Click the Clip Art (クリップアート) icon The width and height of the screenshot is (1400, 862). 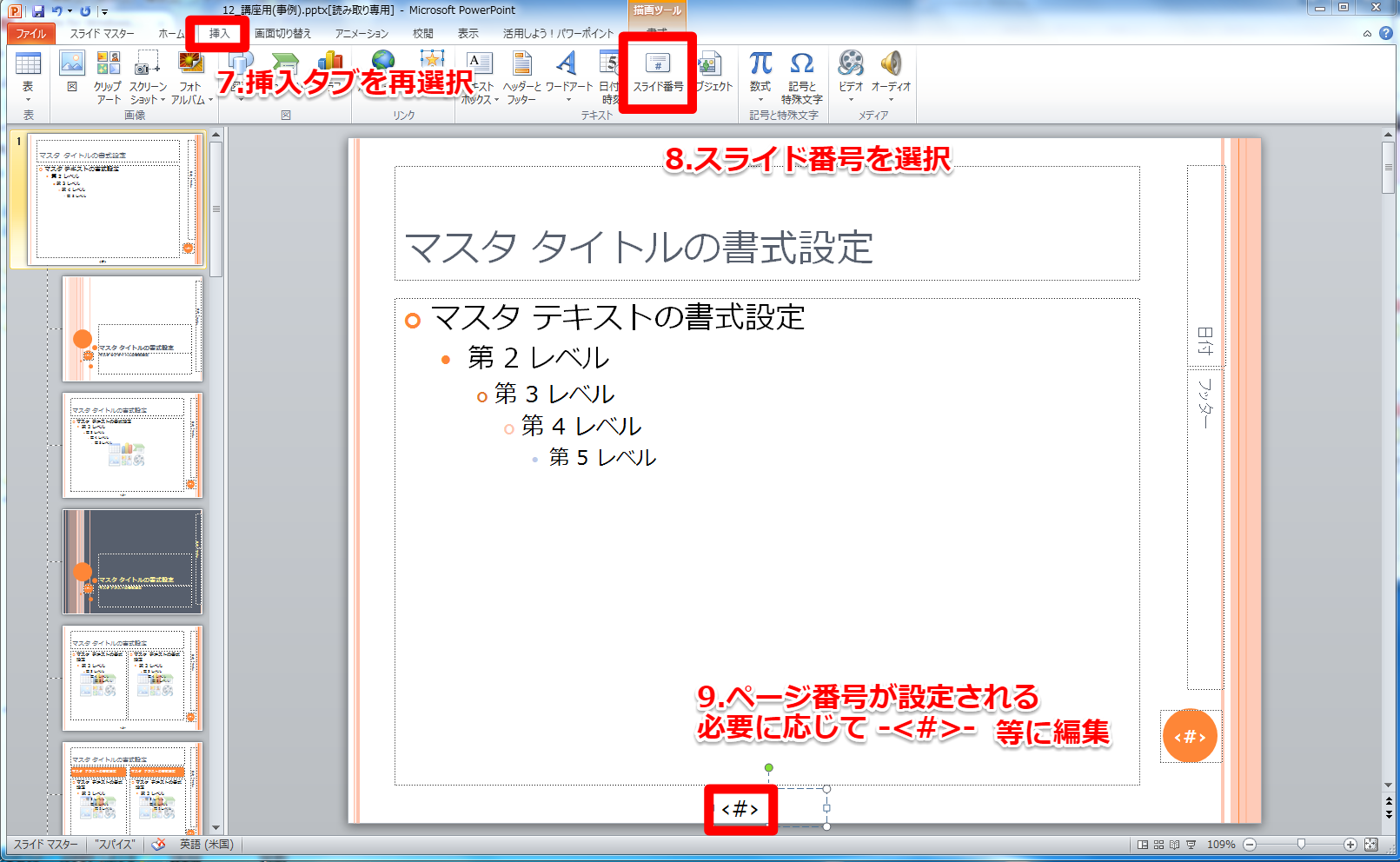coord(108,65)
